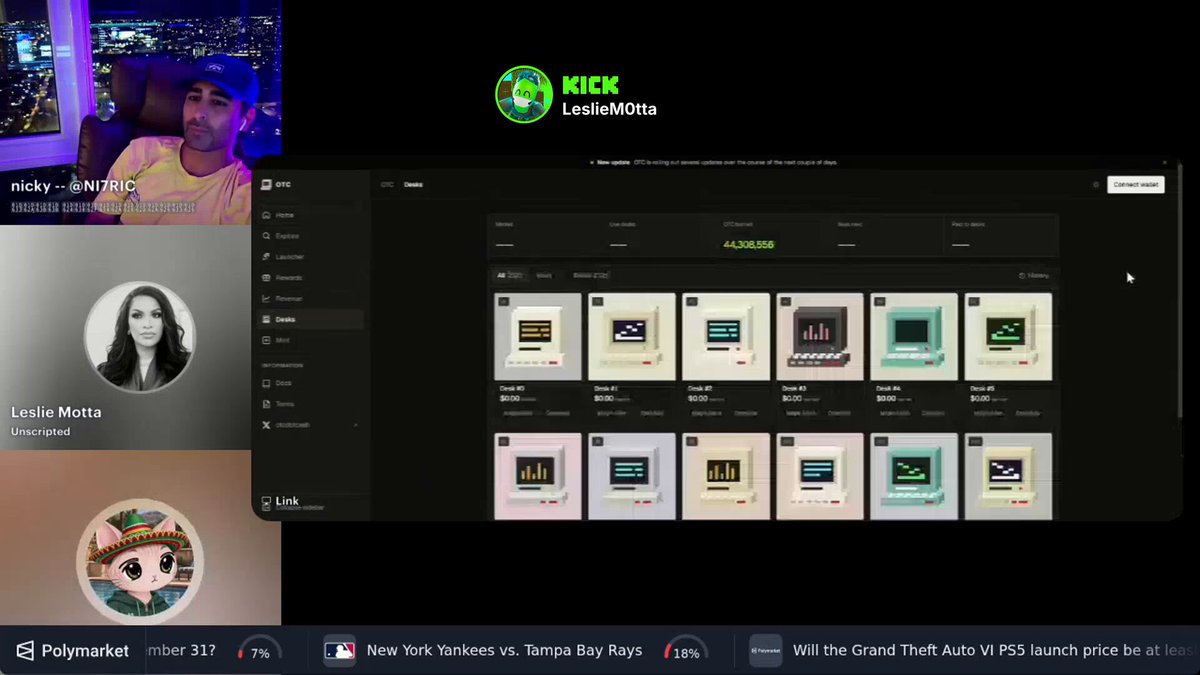Click the Desks breadcrumb
Screen dimensions: 1200x675
(x=413, y=185)
